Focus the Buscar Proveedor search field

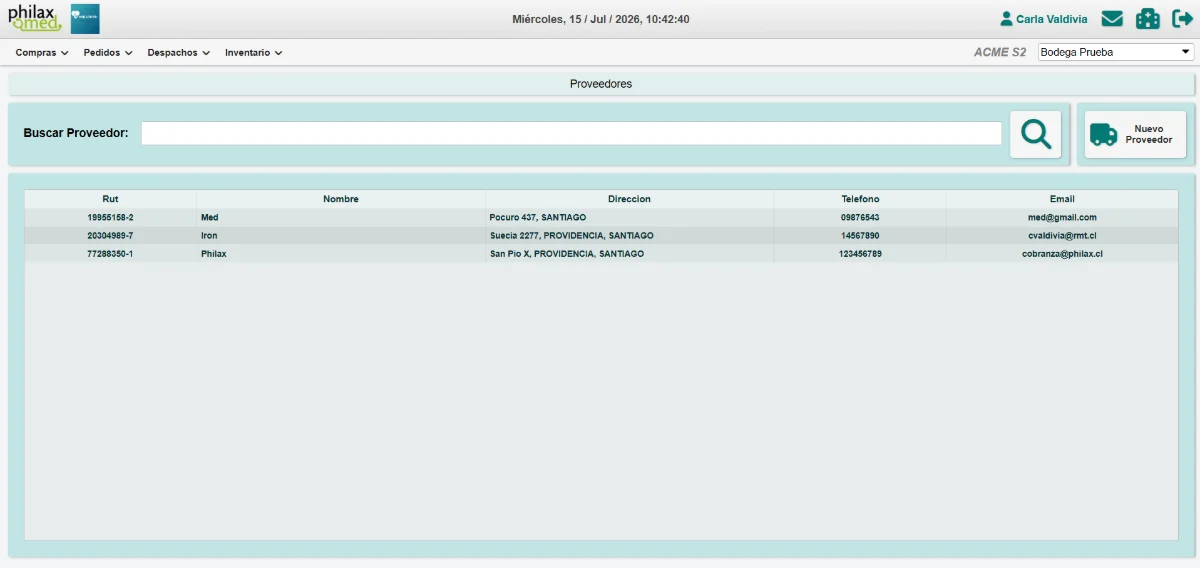pos(571,134)
